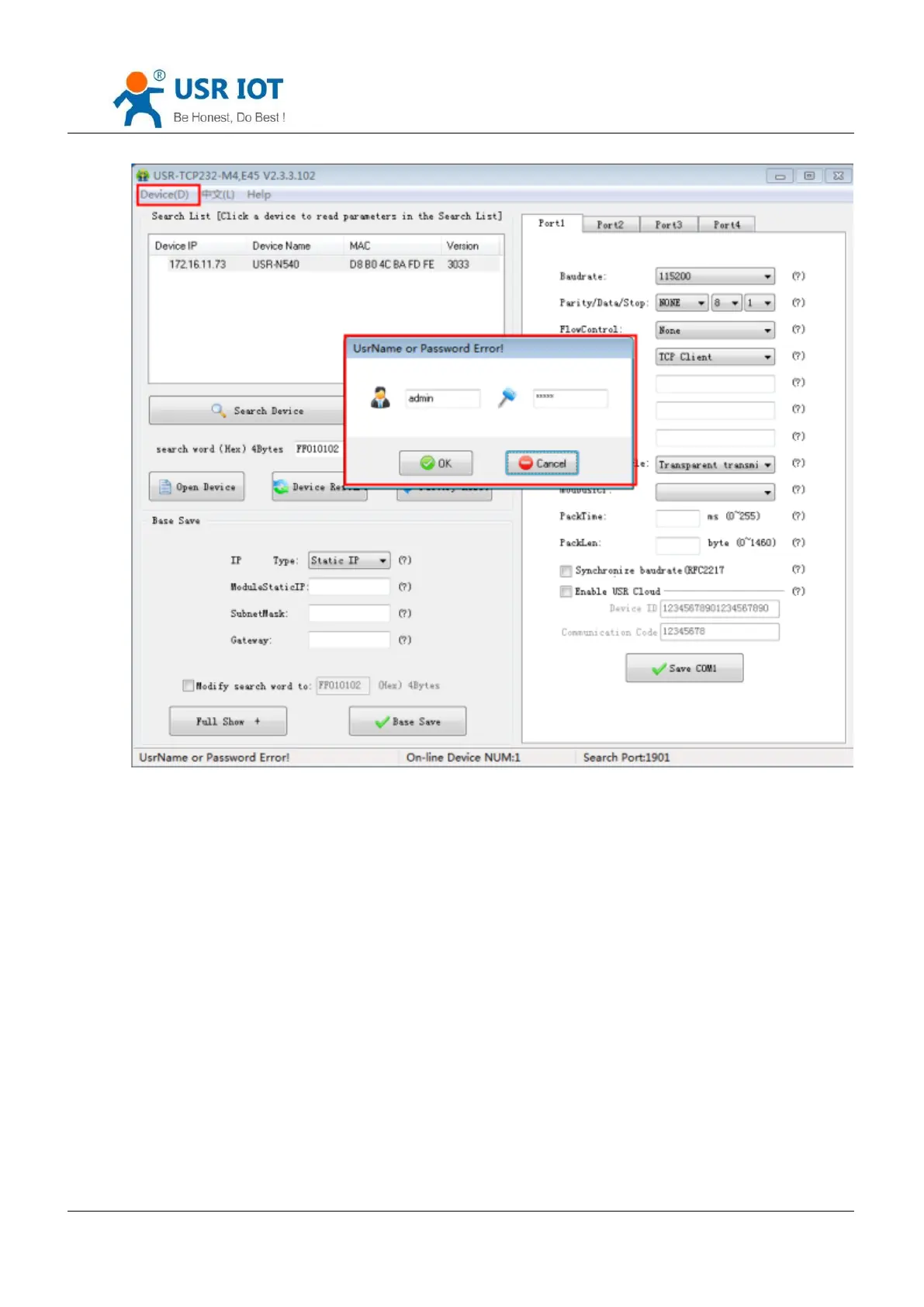Click the Communication Code field
Image resolution: width=924 pixels, height=1307 pixels.
pos(720,632)
